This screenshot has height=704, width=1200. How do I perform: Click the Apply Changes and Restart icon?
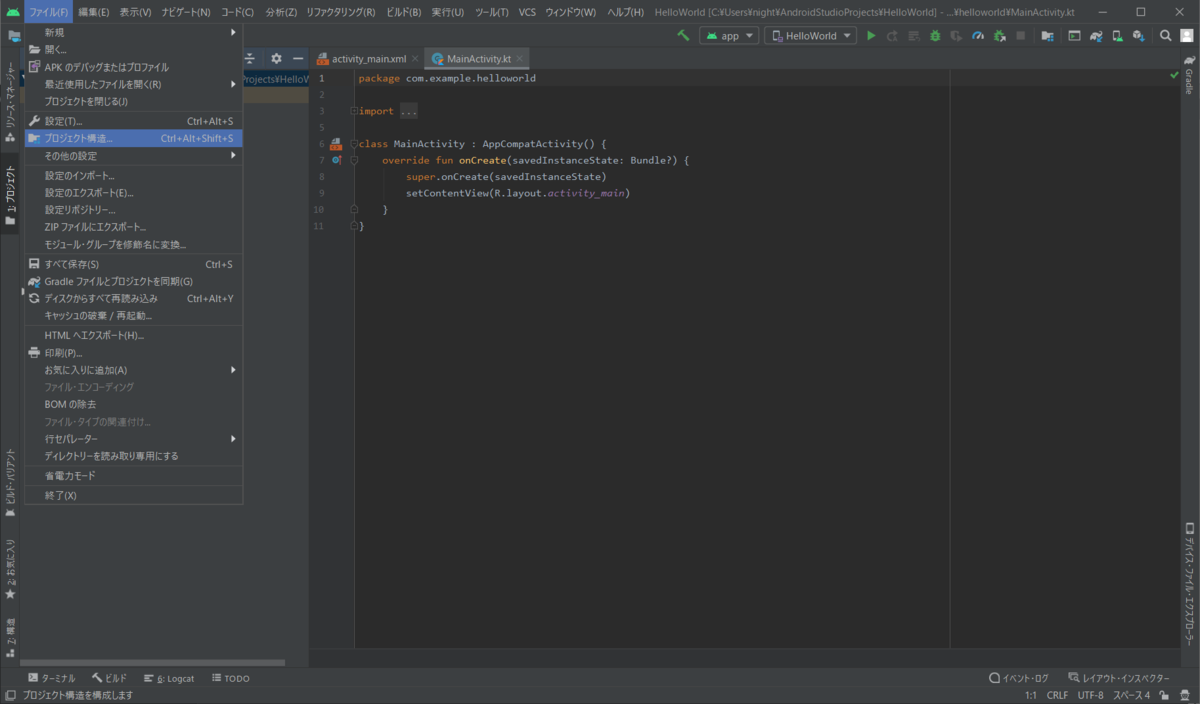[x=892, y=35]
